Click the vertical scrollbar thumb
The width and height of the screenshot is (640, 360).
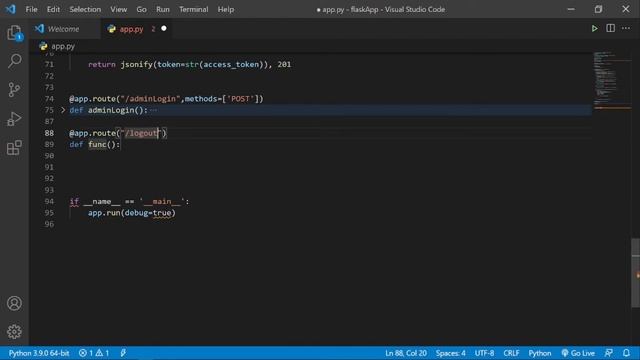tap(636, 273)
